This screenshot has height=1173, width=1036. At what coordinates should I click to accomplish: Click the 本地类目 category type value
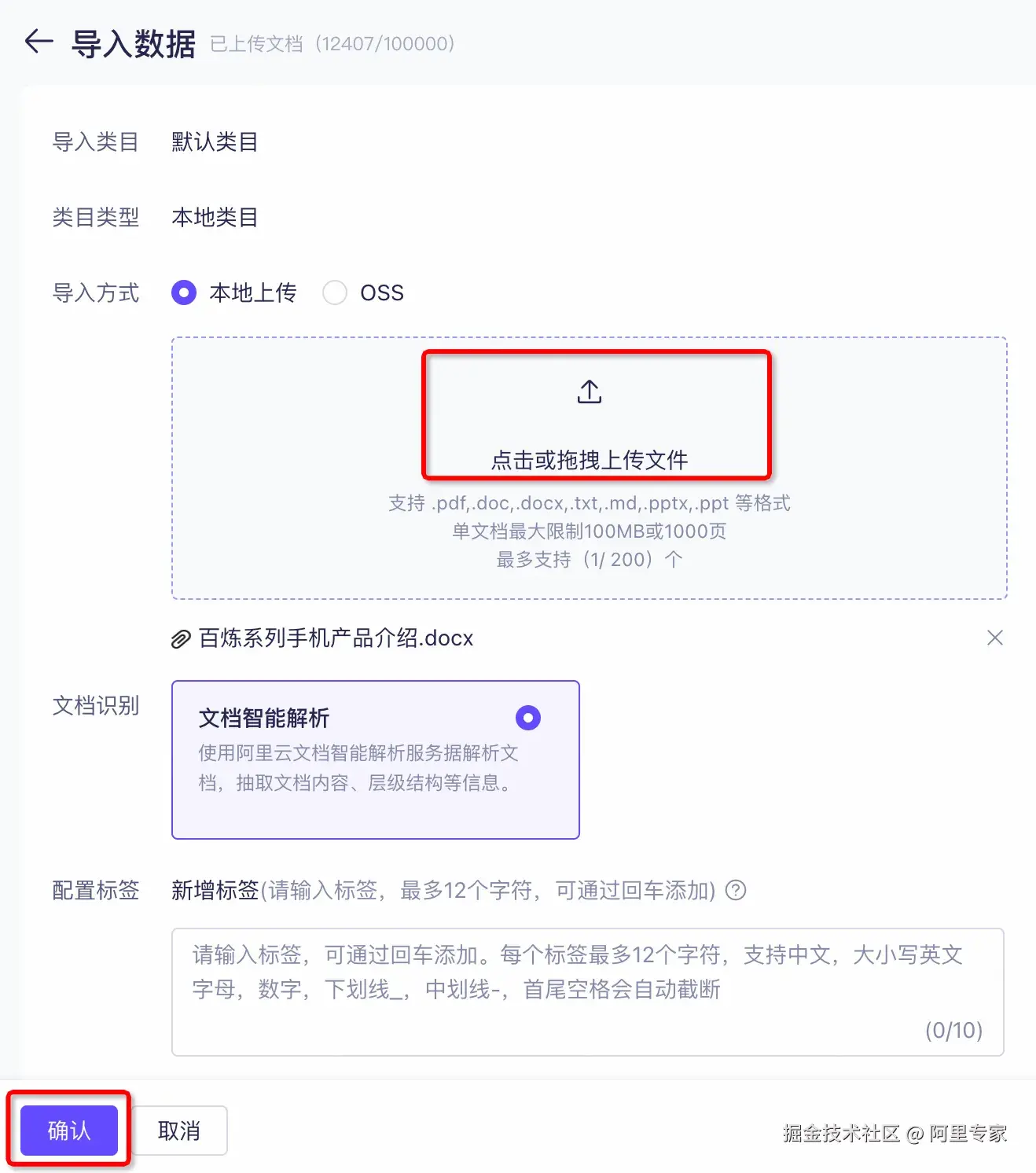215,218
